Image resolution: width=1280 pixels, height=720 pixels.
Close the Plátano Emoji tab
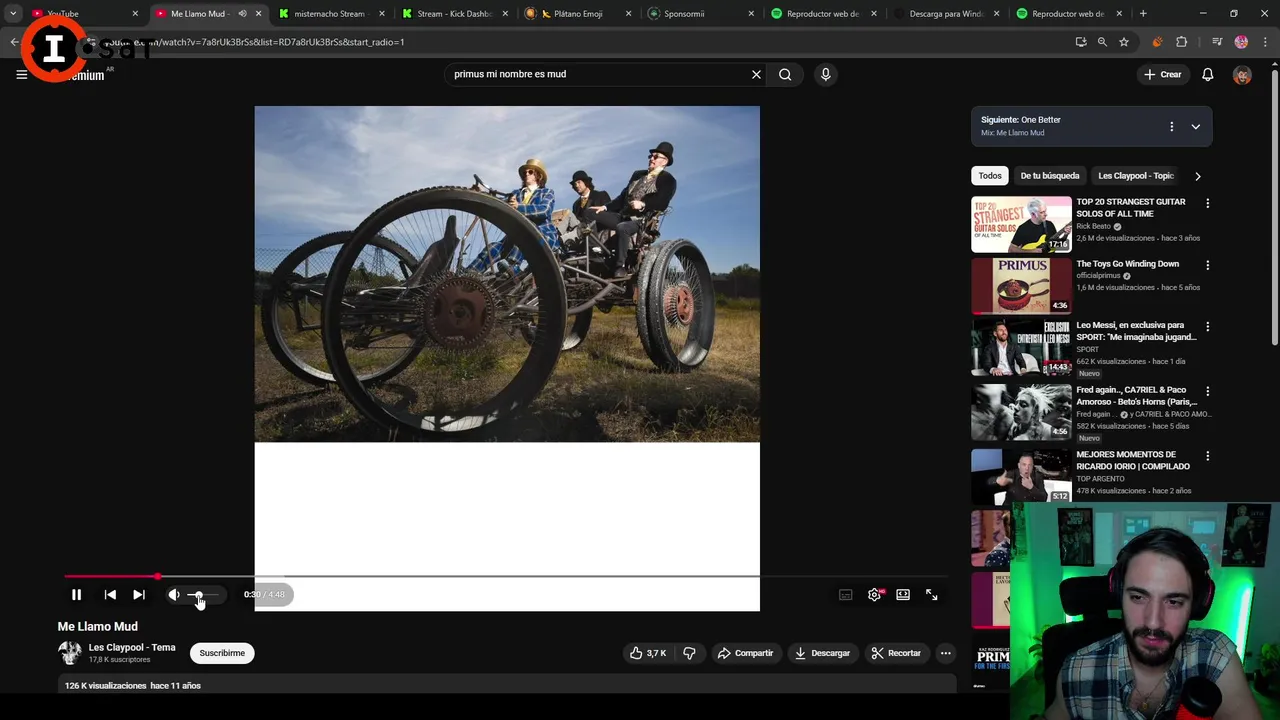pos(628,14)
